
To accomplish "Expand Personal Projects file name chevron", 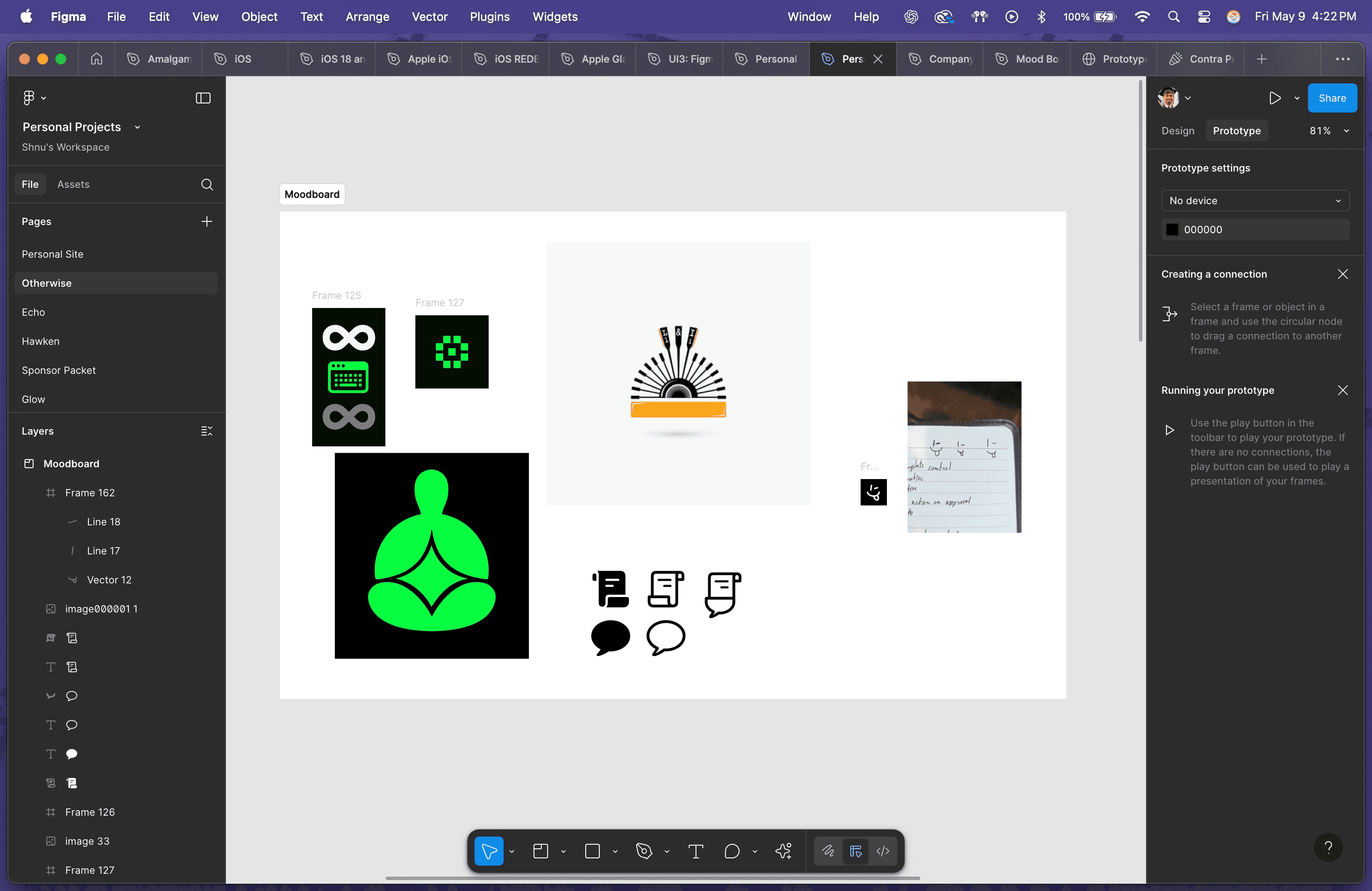I will coord(137,127).
